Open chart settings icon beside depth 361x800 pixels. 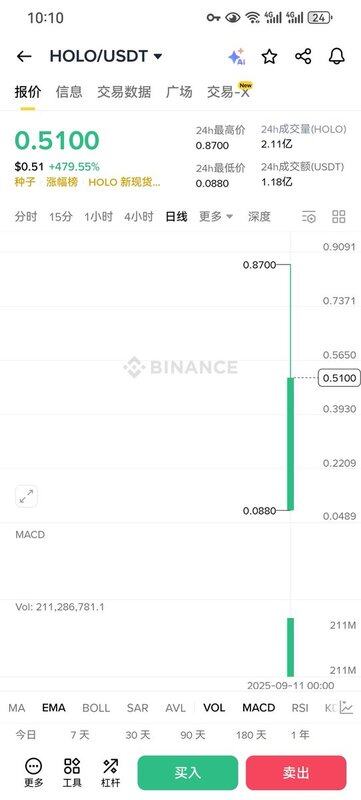[x=309, y=217]
